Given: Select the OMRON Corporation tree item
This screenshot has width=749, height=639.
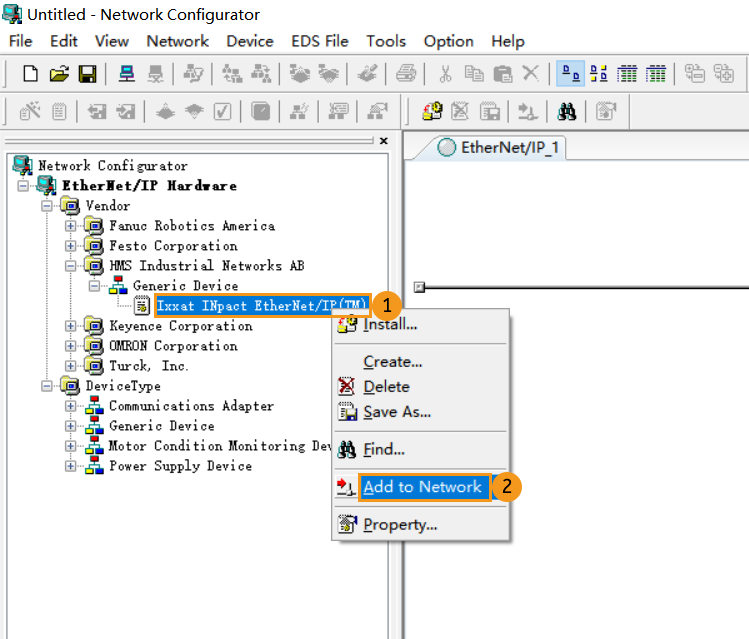Looking at the screenshot, I should 173,346.
